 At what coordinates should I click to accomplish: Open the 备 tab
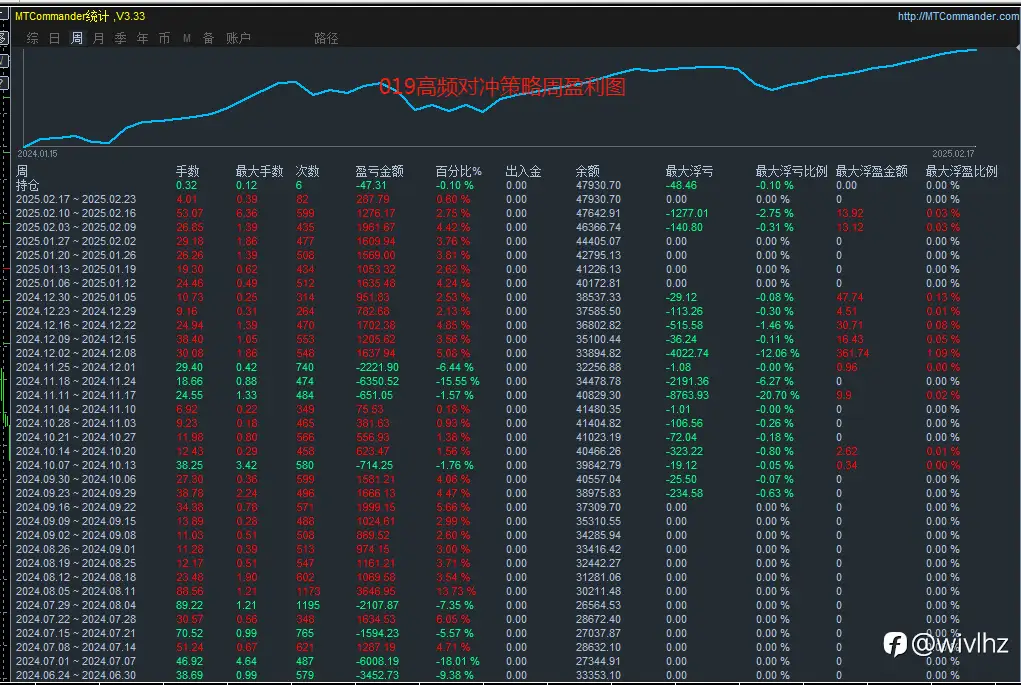[x=208, y=38]
